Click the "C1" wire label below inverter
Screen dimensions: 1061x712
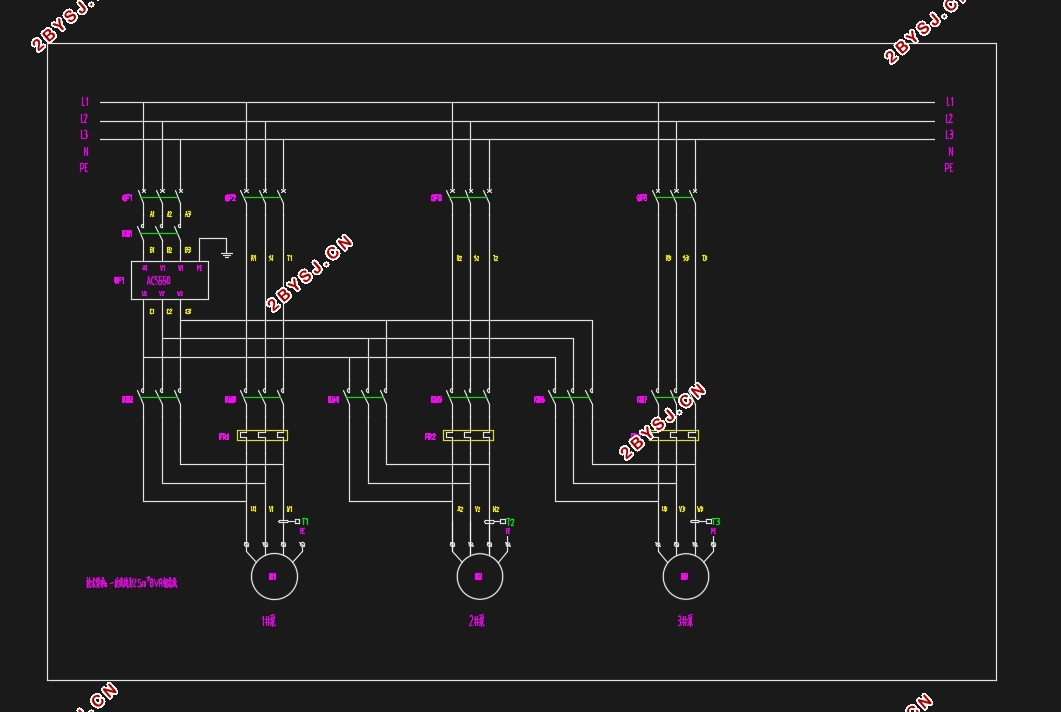152,312
